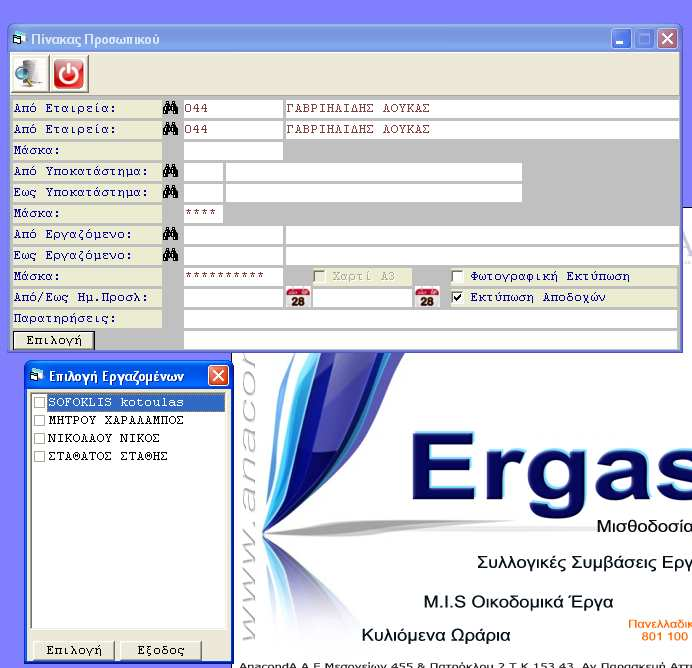Open company lookup binoculars in second Από Εταιρεία row

tap(170, 129)
